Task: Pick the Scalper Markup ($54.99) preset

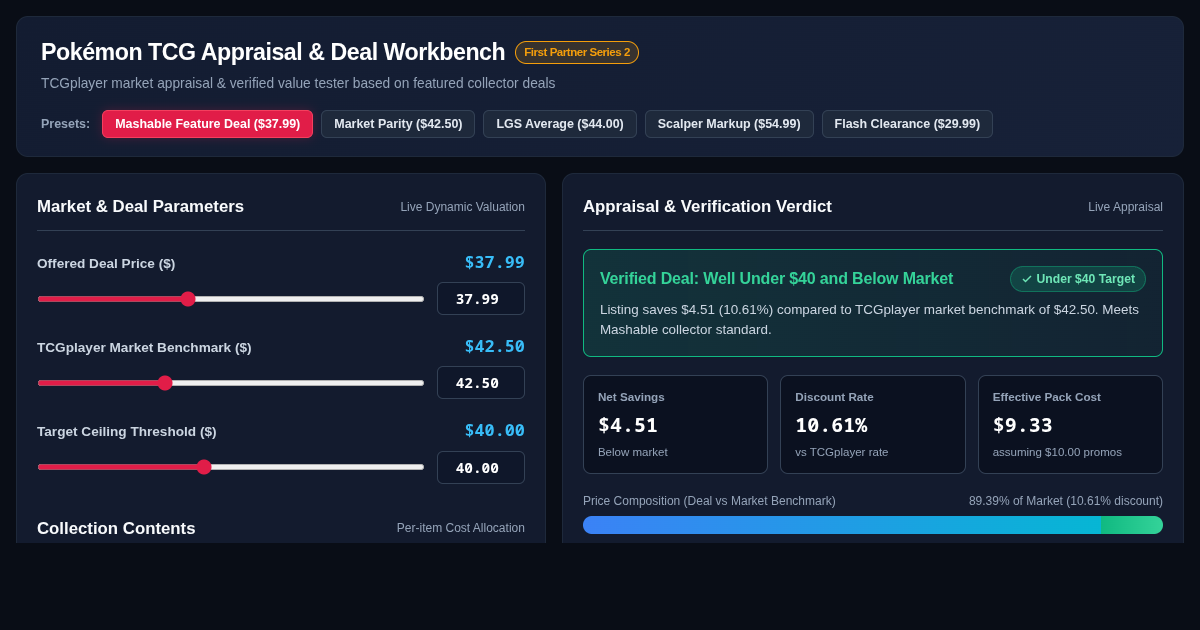Action: pyautogui.click(x=729, y=124)
